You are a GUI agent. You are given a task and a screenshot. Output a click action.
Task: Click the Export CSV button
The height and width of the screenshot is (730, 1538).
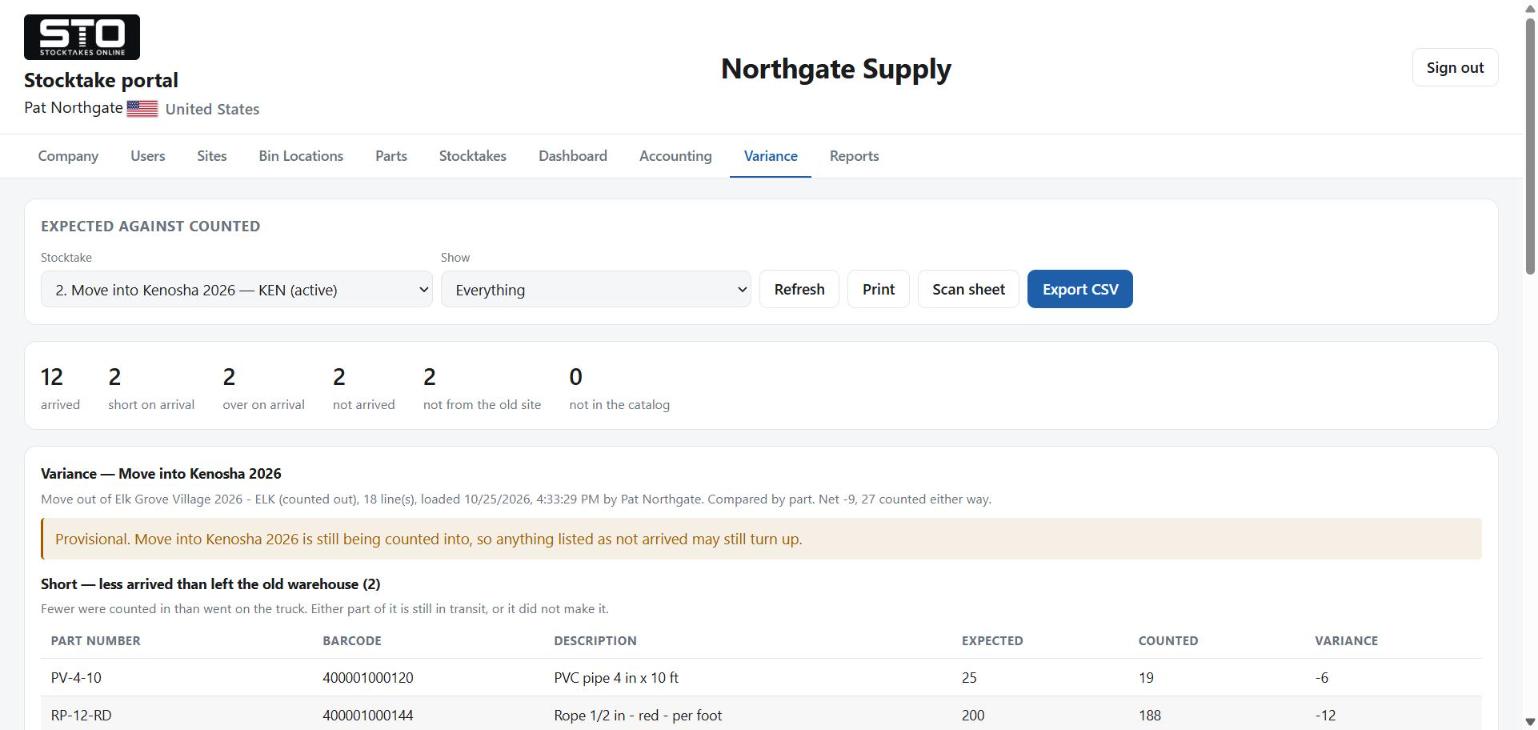[x=1080, y=289]
